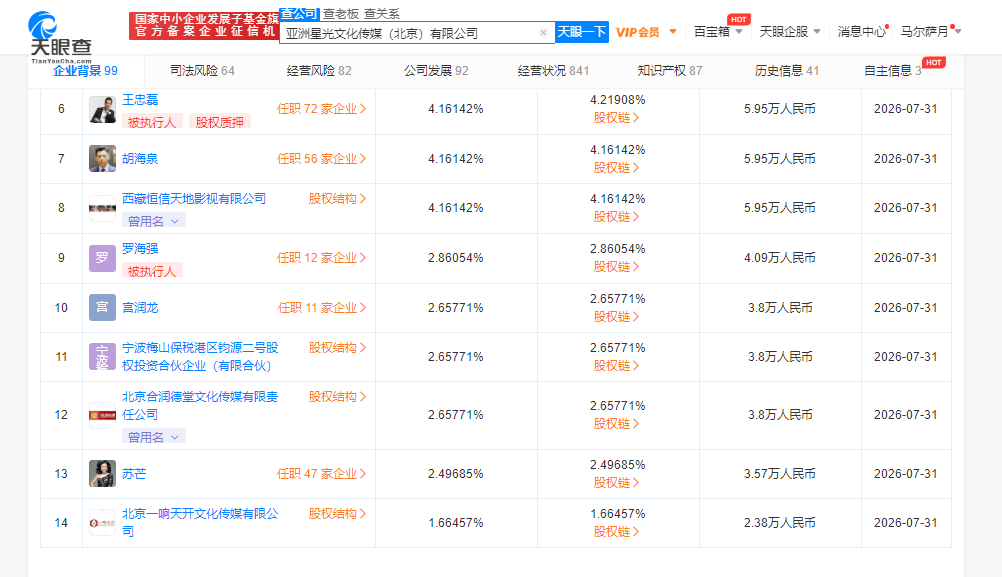
Task: Select the 司法风险 tab
Action: [x=202, y=71]
